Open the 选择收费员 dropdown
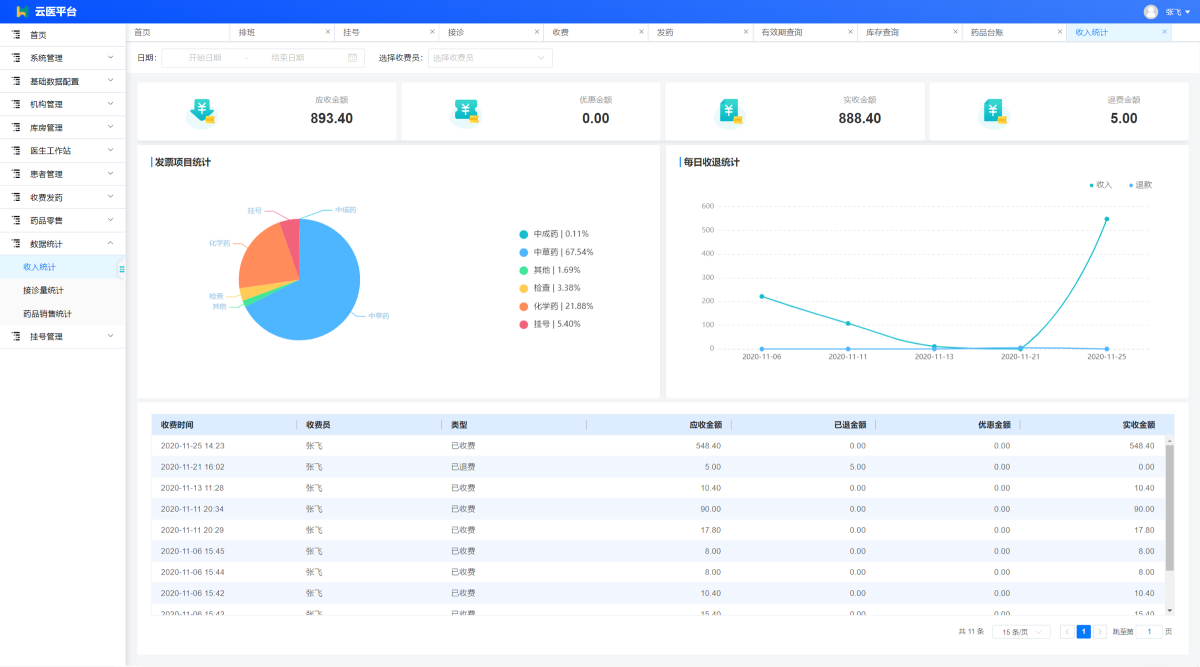Screen dimensions: 1200x667 tap(490, 58)
